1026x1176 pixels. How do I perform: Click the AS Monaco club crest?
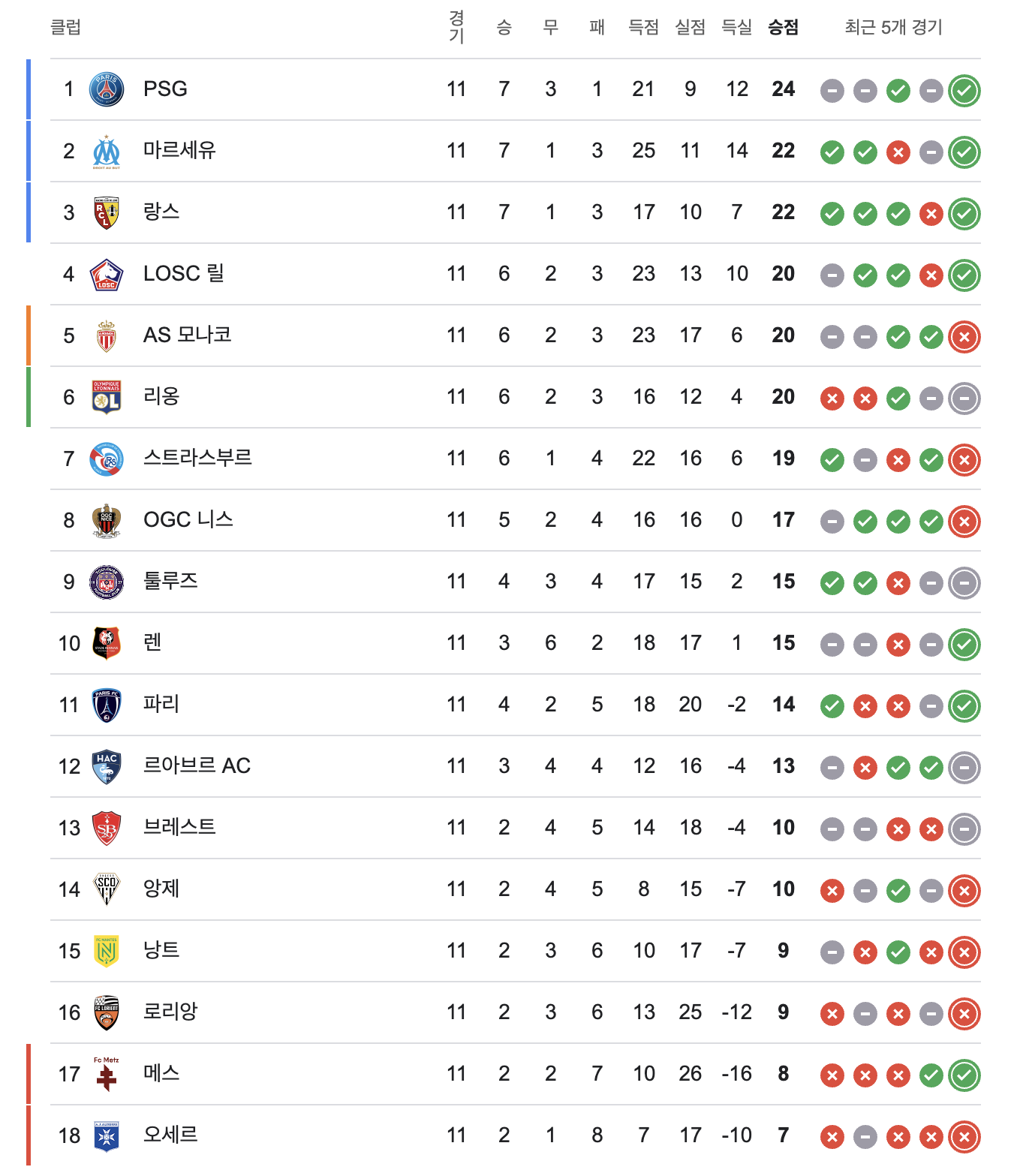[x=107, y=336]
